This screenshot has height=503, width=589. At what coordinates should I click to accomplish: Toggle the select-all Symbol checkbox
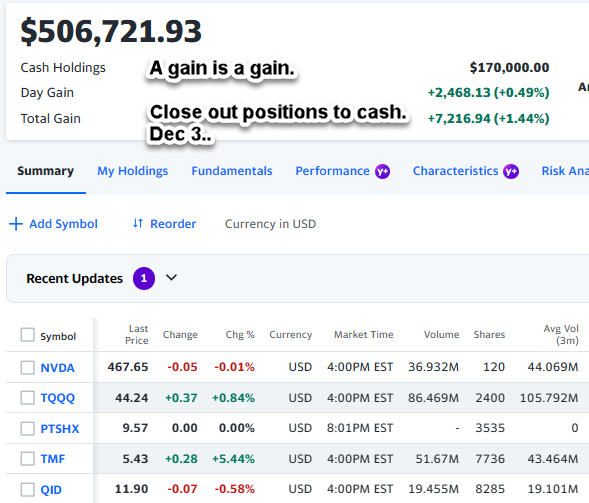click(27, 335)
